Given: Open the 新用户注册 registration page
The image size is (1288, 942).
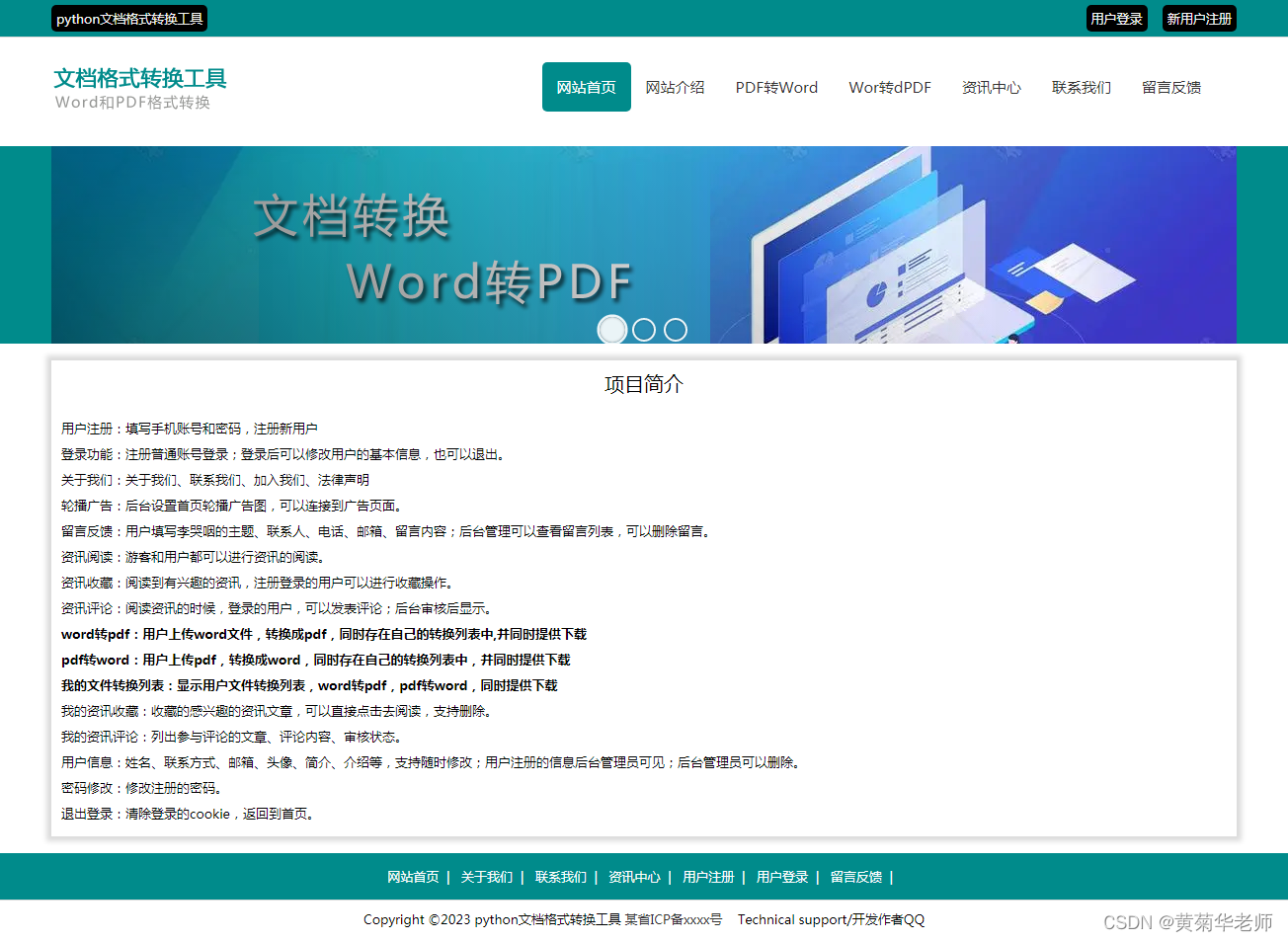Looking at the screenshot, I should pos(1199,18).
